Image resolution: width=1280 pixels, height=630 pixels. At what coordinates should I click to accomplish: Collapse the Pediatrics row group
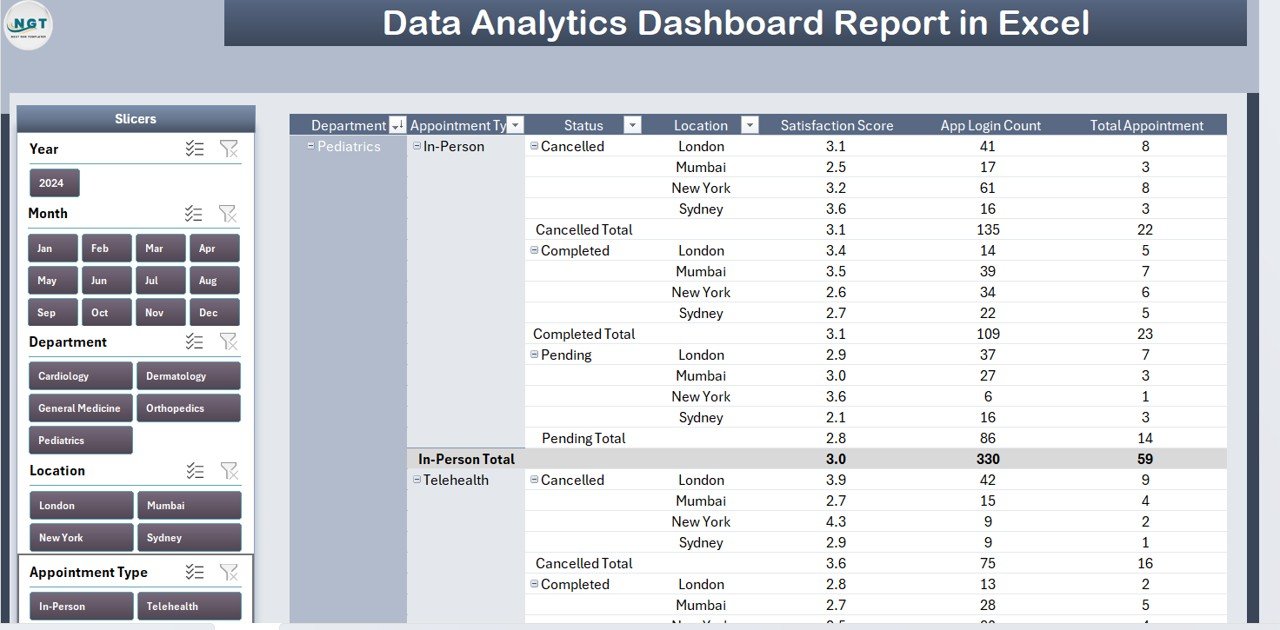(311, 146)
